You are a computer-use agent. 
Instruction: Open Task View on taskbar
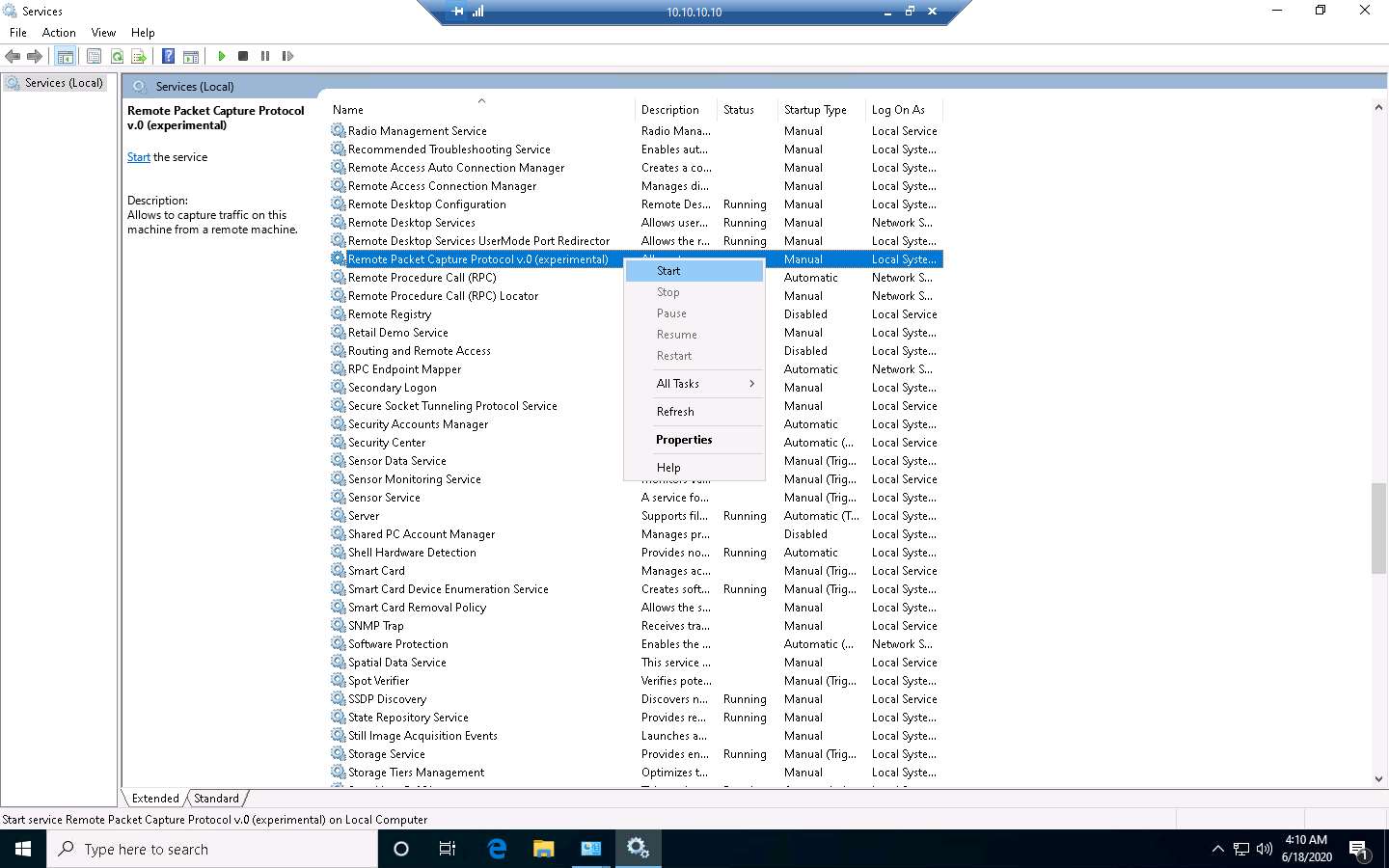click(x=448, y=849)
